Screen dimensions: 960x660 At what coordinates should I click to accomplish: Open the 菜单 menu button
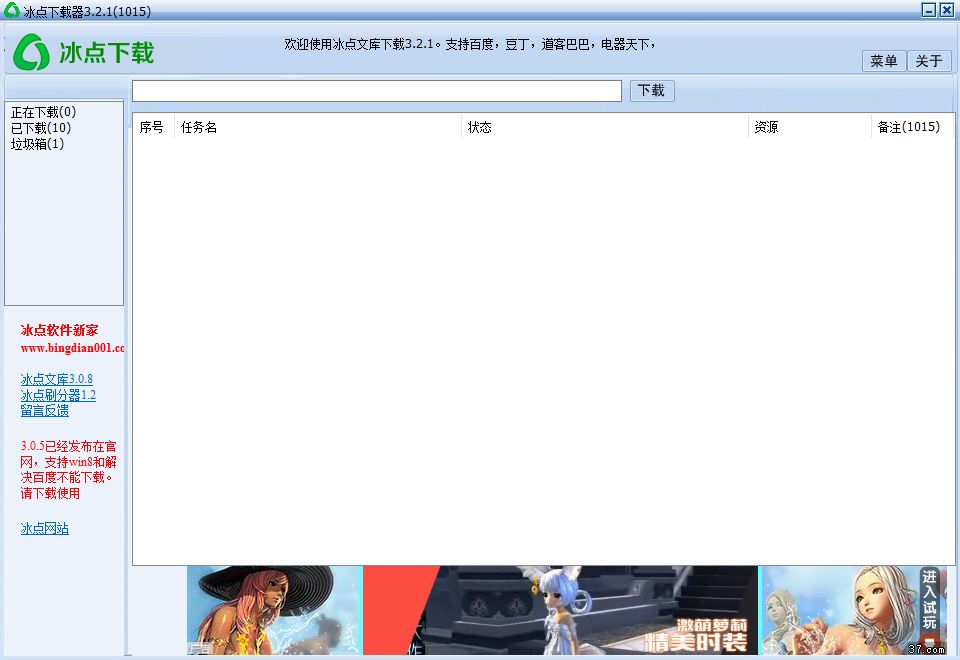click(883, 61)
